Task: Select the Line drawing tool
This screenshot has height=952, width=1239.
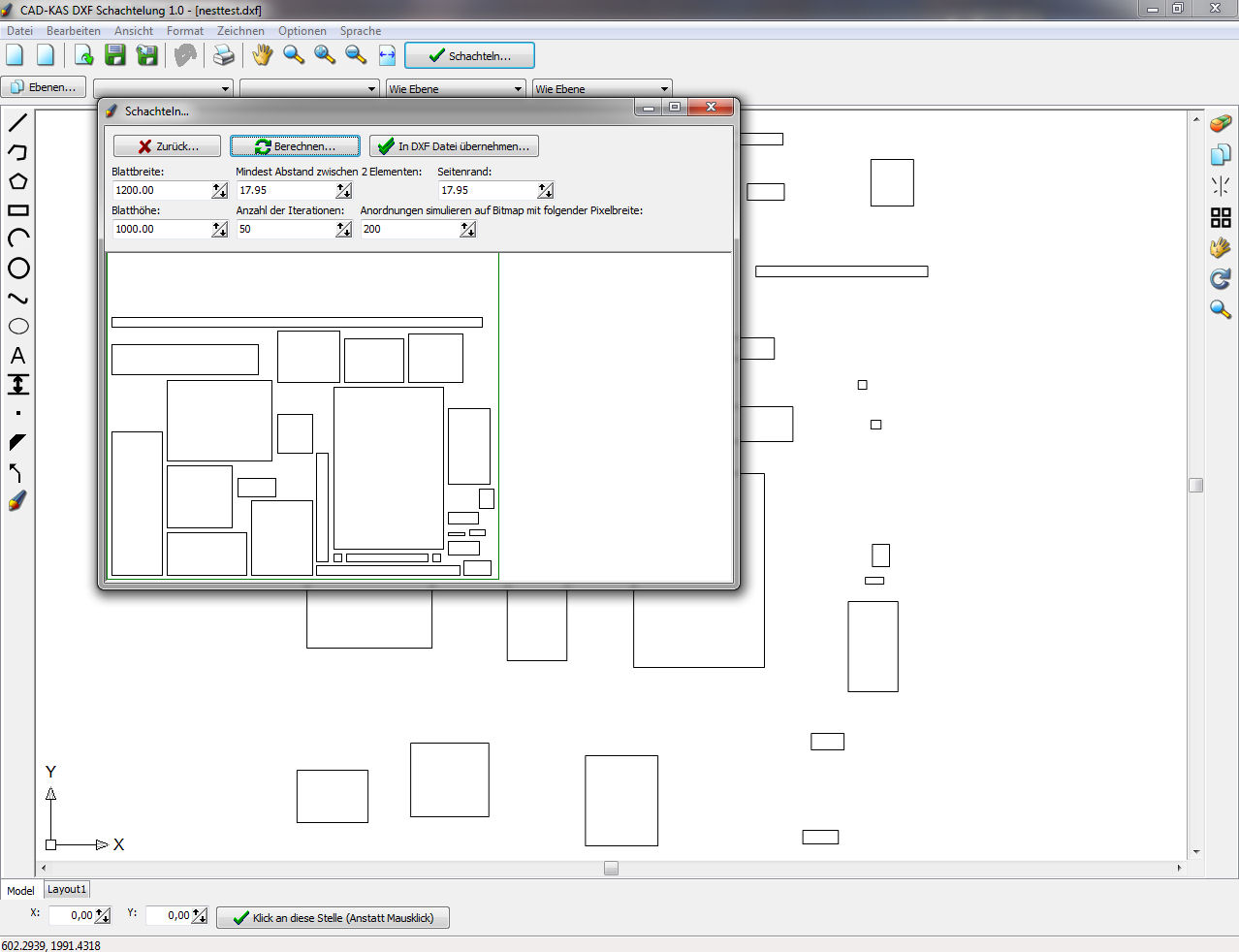Action: 17,123
